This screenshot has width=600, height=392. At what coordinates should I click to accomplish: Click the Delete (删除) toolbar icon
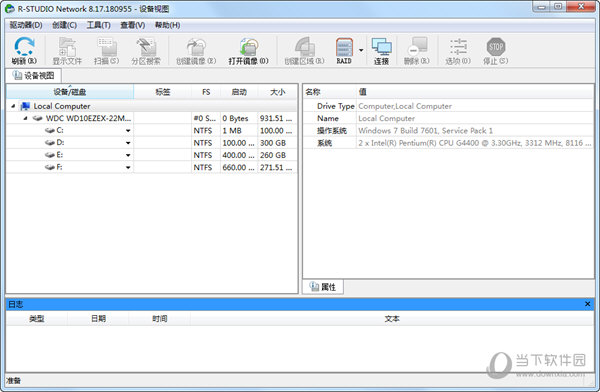pos(417,51)
